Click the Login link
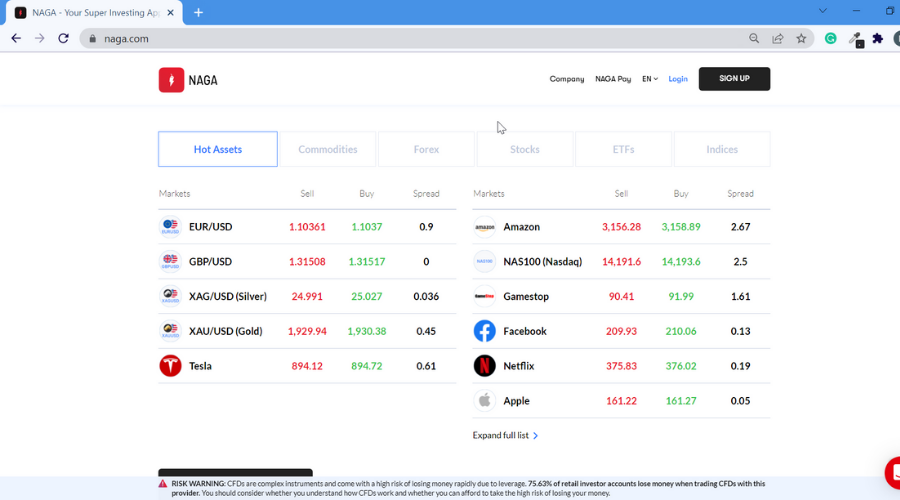900x500 pixels. [678, 79]
